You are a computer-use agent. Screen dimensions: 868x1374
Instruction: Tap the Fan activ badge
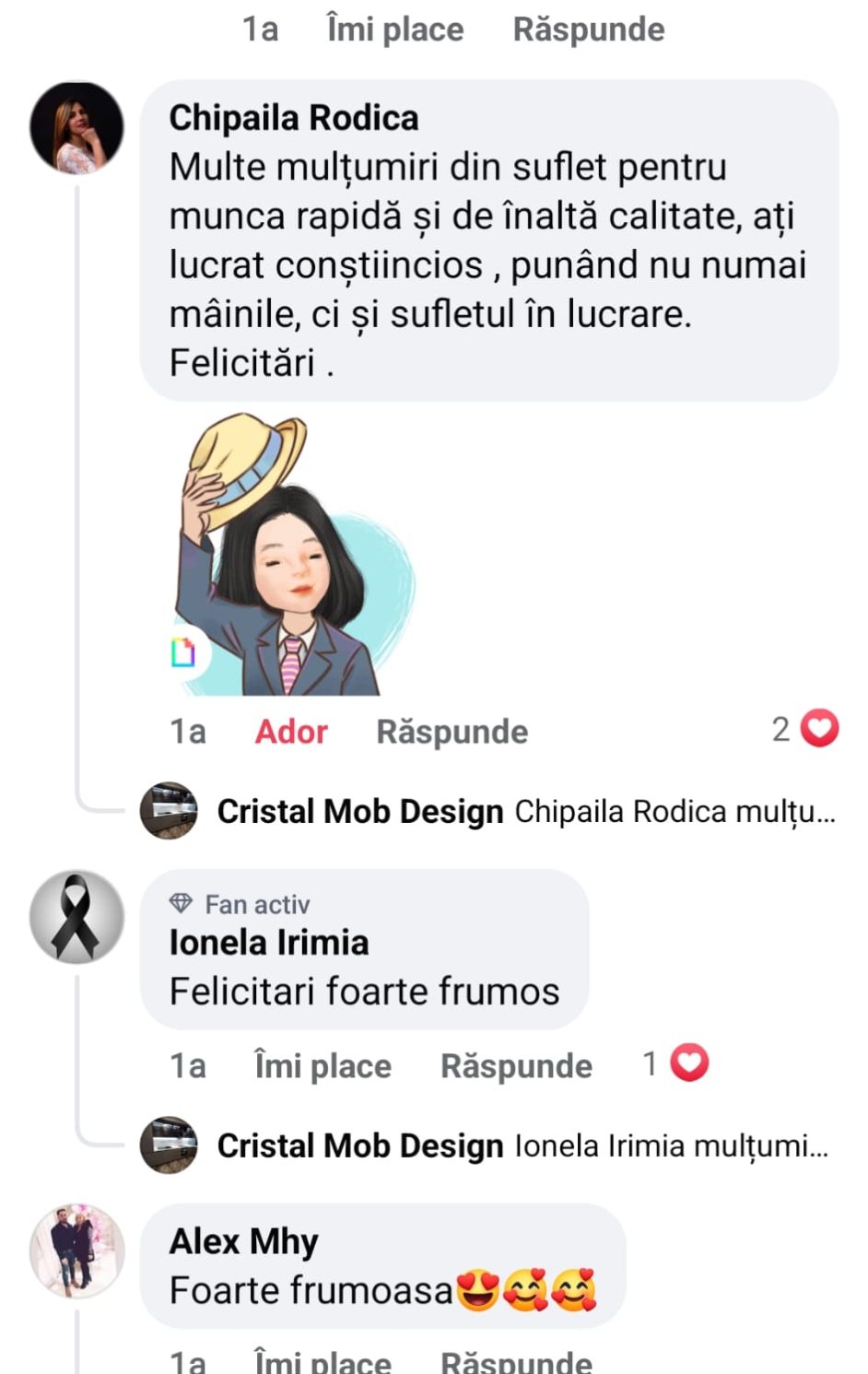point(240,904)
